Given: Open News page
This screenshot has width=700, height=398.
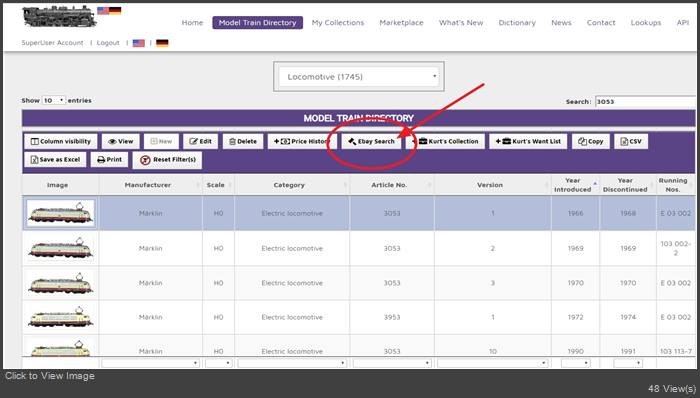Looking at the screenshot, I should [x=561, y=23].
